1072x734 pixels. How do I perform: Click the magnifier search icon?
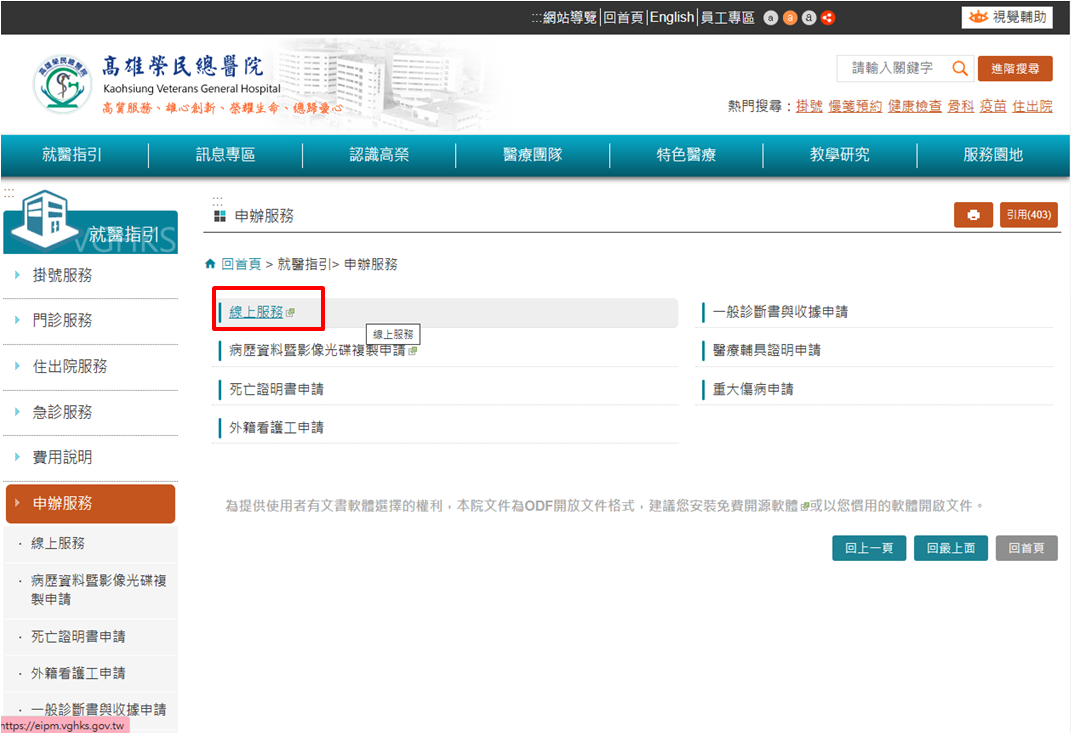960,68
